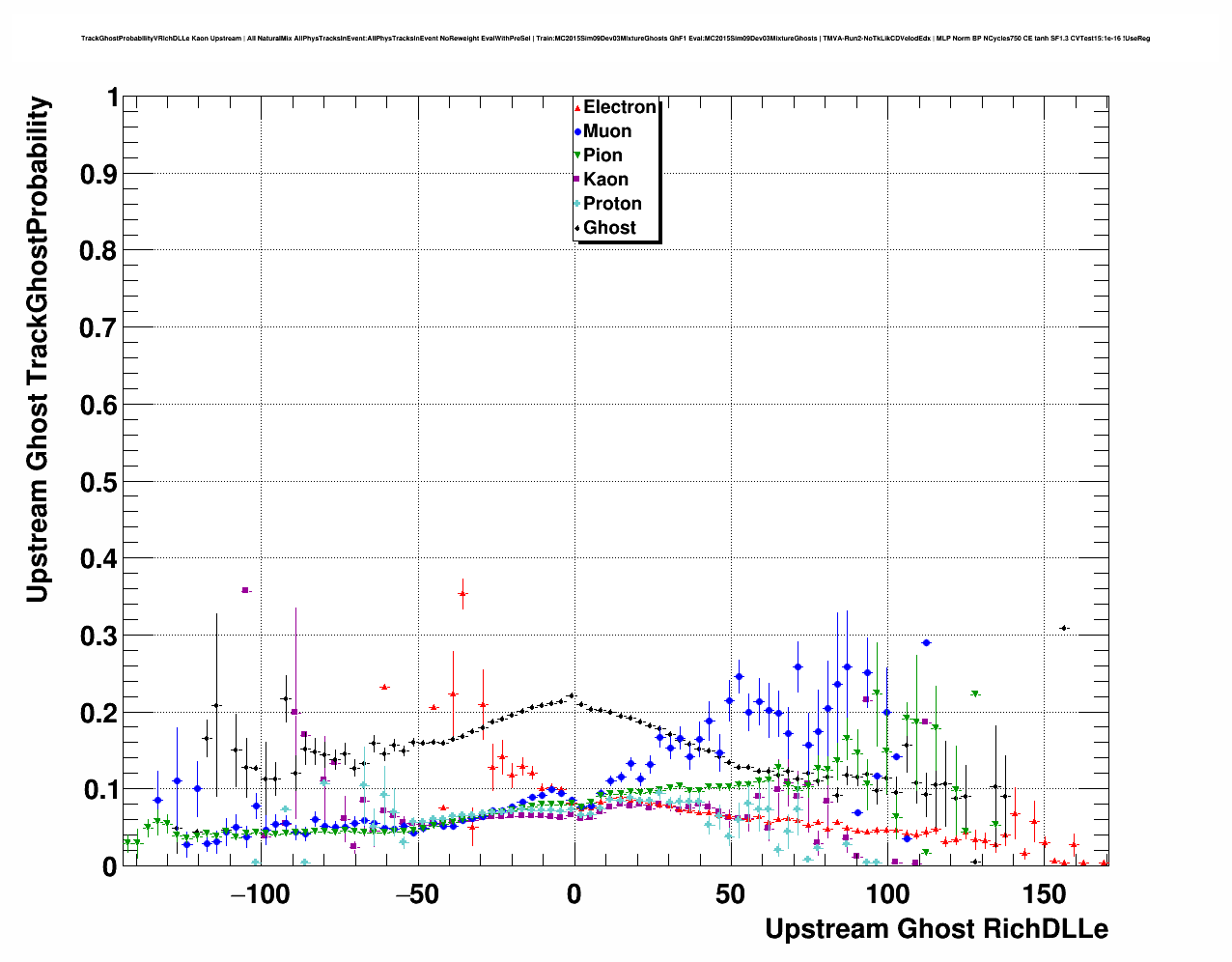Click the red Electron triangle legend marker
This screenshot has width=1232, height=962.
pos(577,108)
